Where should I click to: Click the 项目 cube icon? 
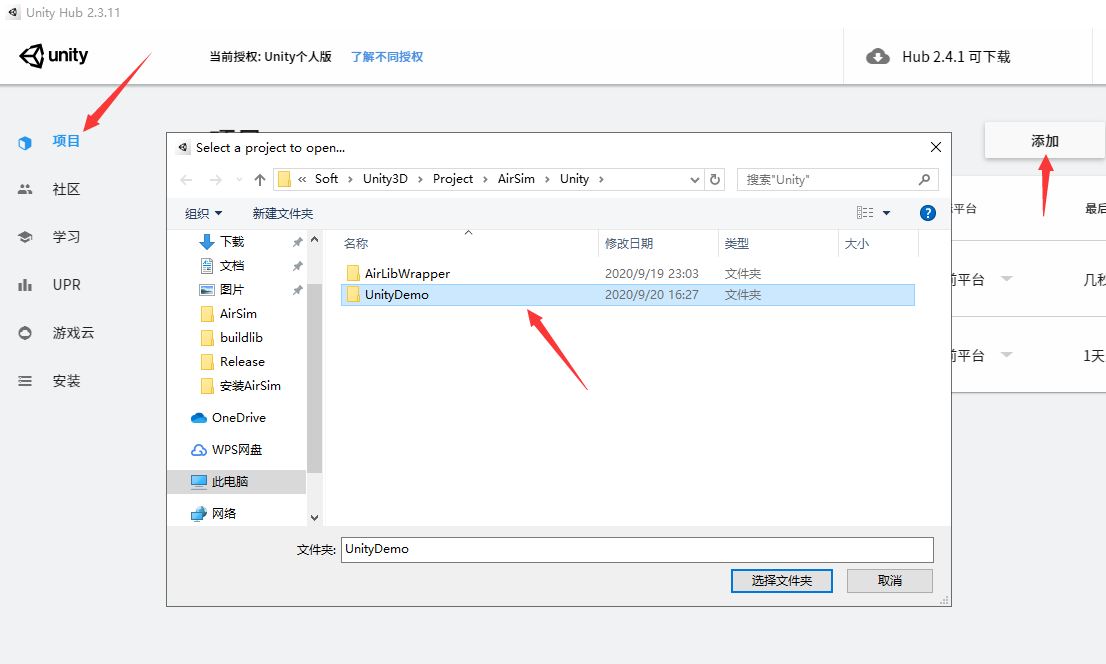(x=25, y=143)
